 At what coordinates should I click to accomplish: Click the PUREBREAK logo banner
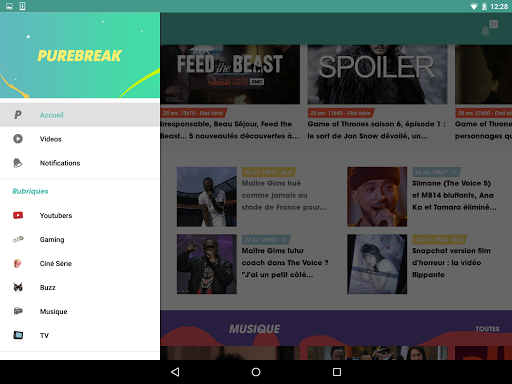[80, 55]
